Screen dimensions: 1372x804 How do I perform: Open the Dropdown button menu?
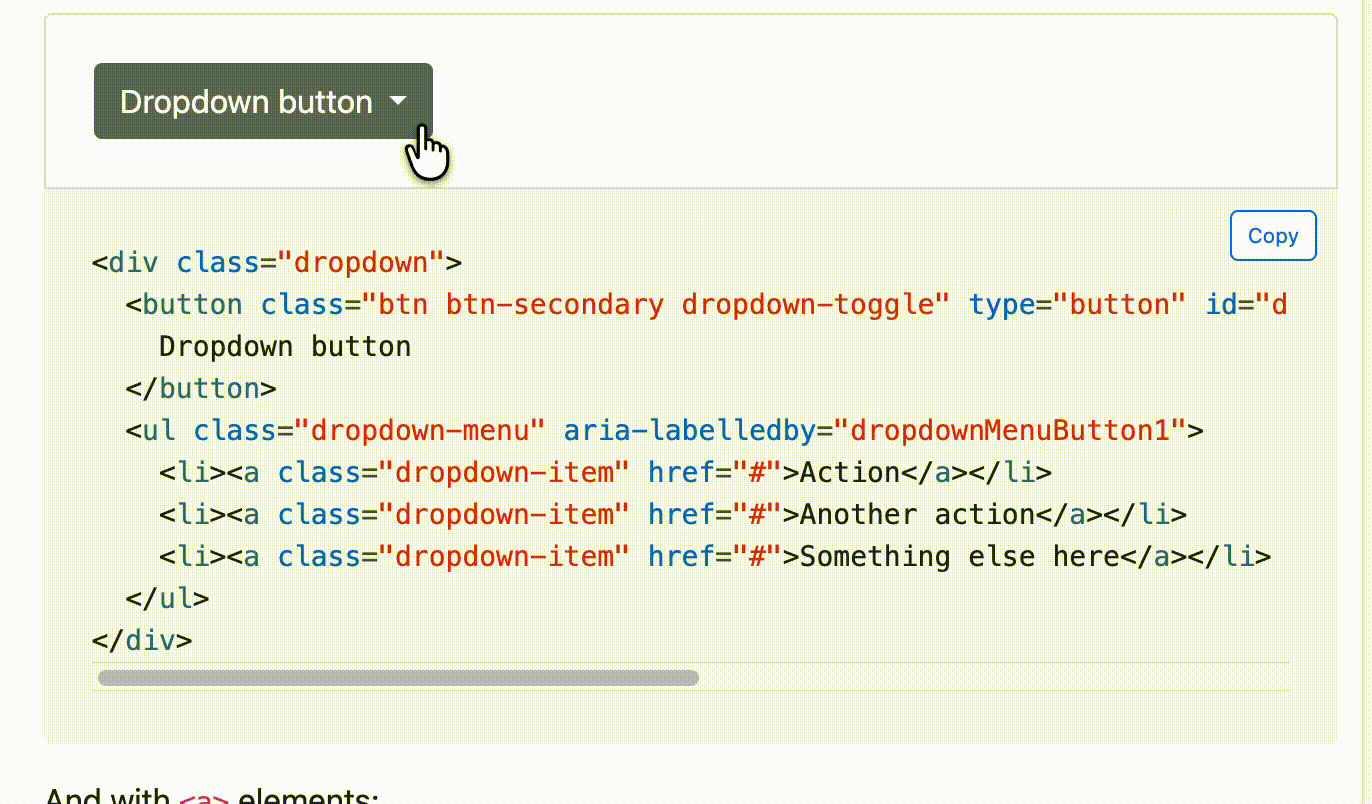point(263,101)
